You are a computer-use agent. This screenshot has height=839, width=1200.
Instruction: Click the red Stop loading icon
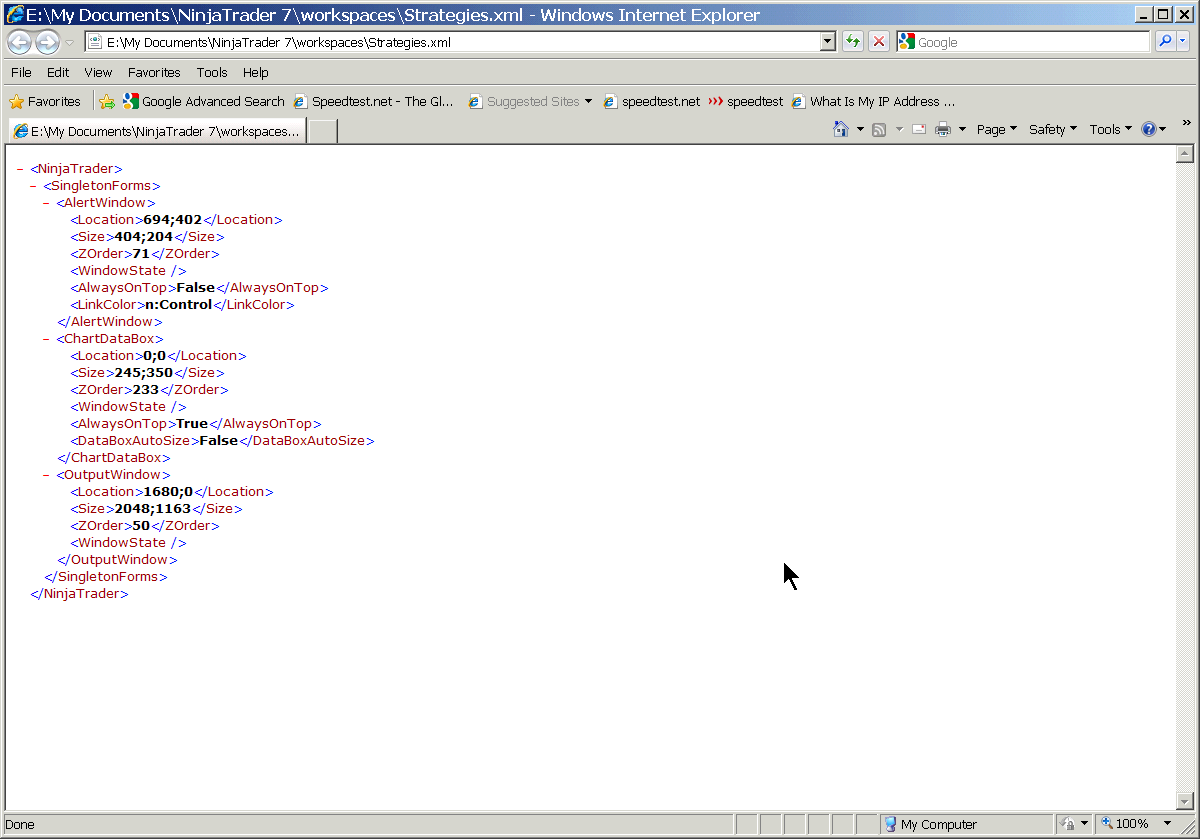[x=879, y=42]
